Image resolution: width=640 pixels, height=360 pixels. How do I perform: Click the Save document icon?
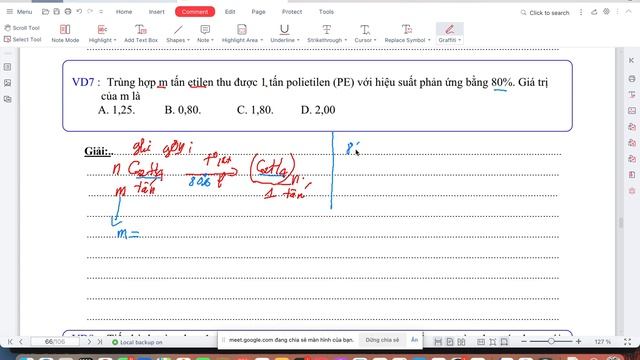56,12
